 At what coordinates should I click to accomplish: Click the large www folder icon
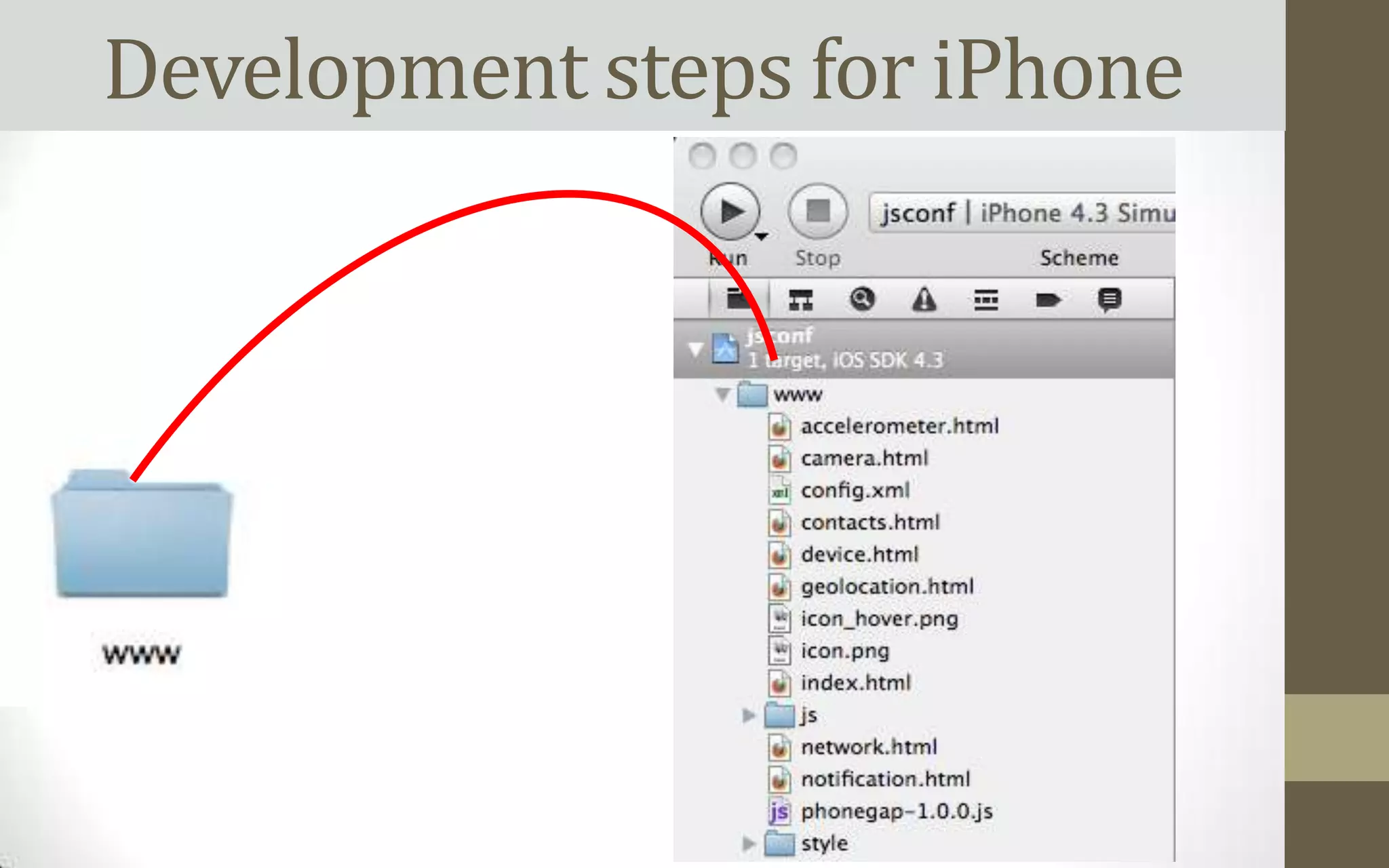pos(142,536)
